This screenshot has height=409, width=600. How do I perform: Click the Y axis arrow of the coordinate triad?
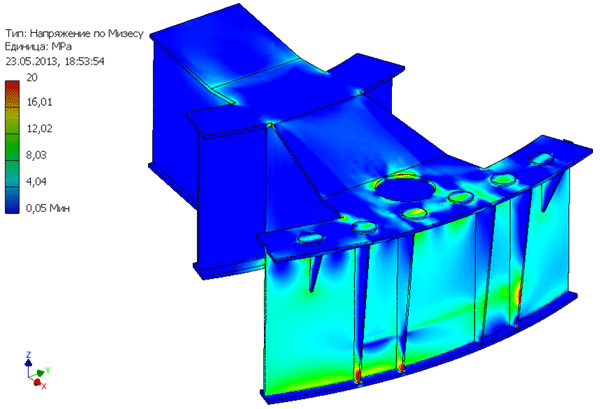pyautogui.click(x=39, y=372)
